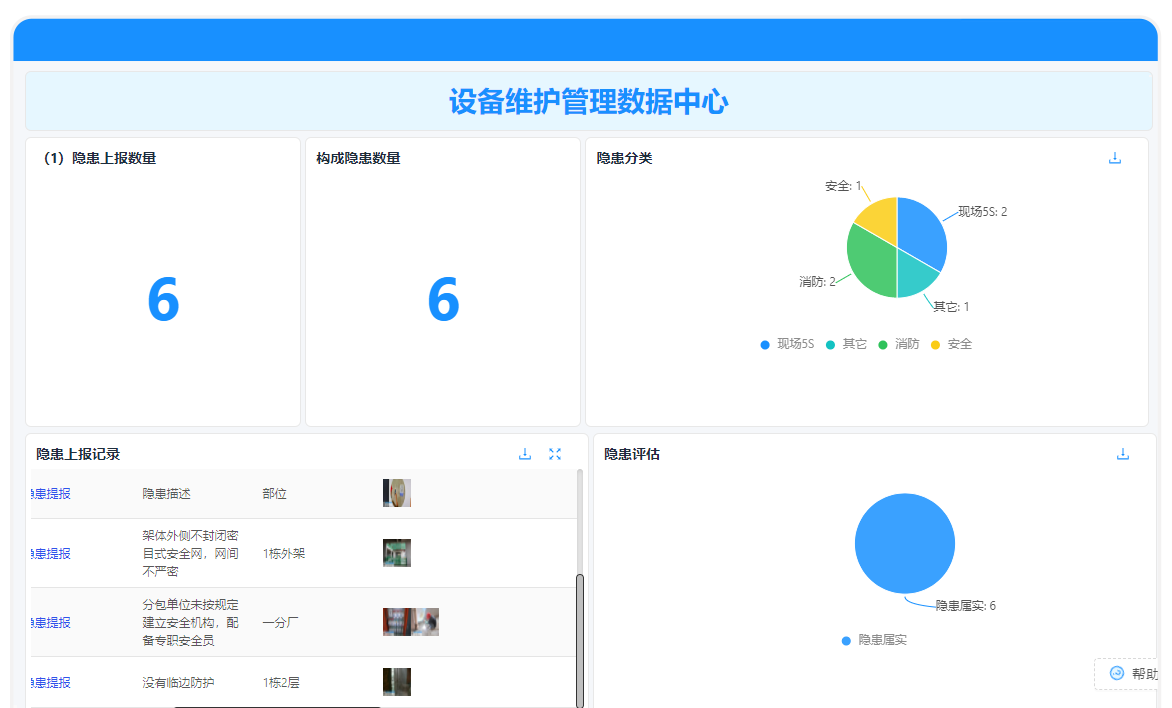Image resolution: width=1172 pixels, height=708 pixels.
Task: Open the 隐患提报 link for 1栋外架
Action: 49,552
